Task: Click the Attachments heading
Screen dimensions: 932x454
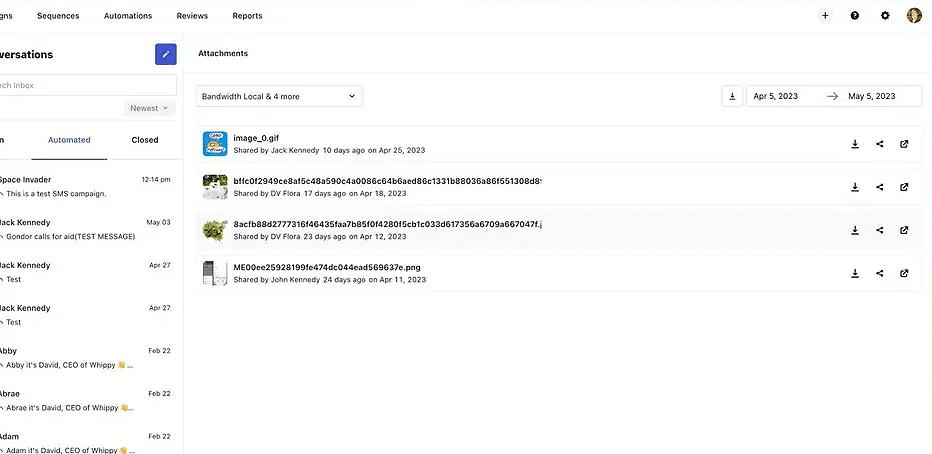Action: [223, 53]
